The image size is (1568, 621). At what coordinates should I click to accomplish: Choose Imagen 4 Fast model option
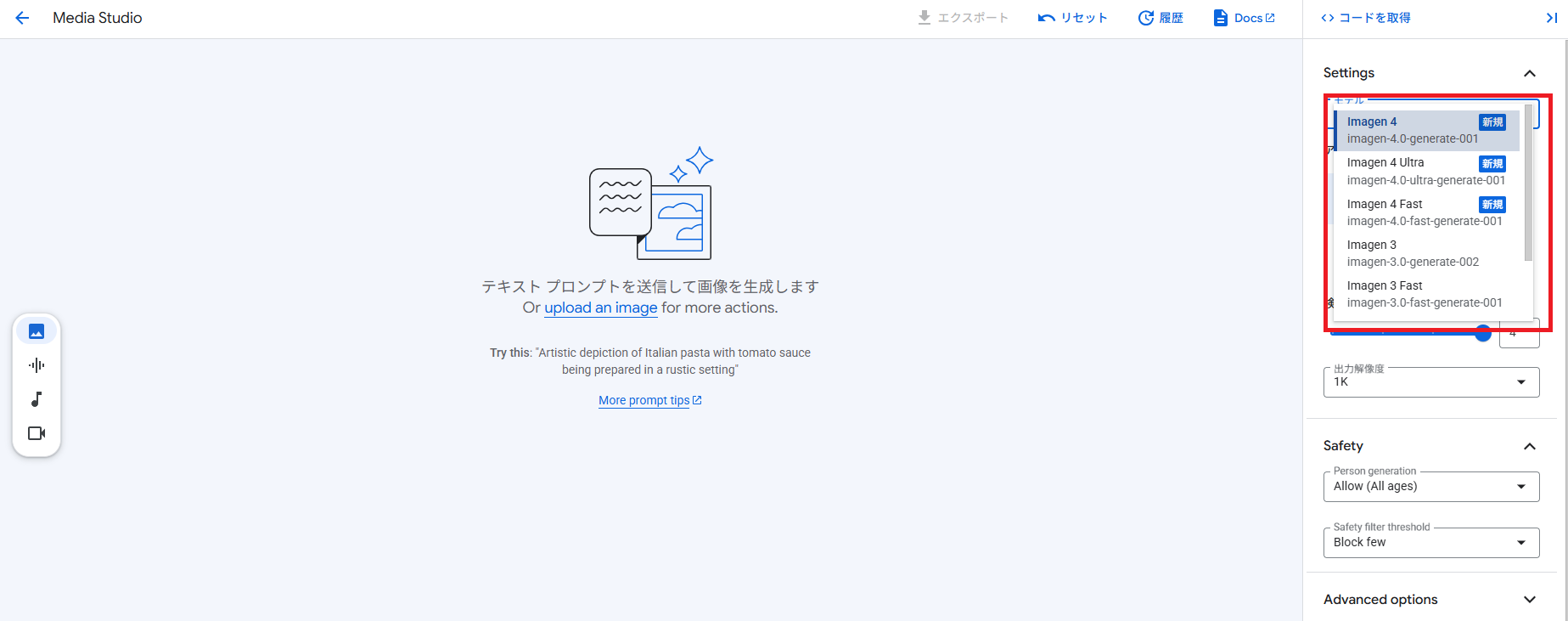point(1427,212)
